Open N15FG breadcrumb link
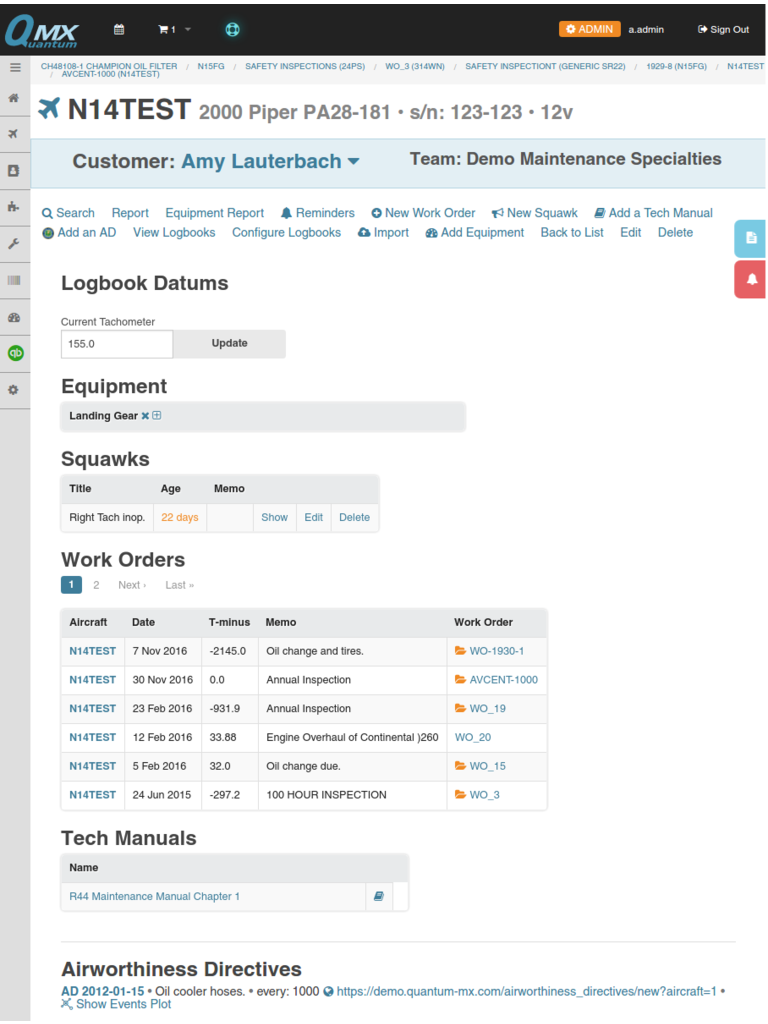This screenshot has width=768, height=1024. pos(211,66)
